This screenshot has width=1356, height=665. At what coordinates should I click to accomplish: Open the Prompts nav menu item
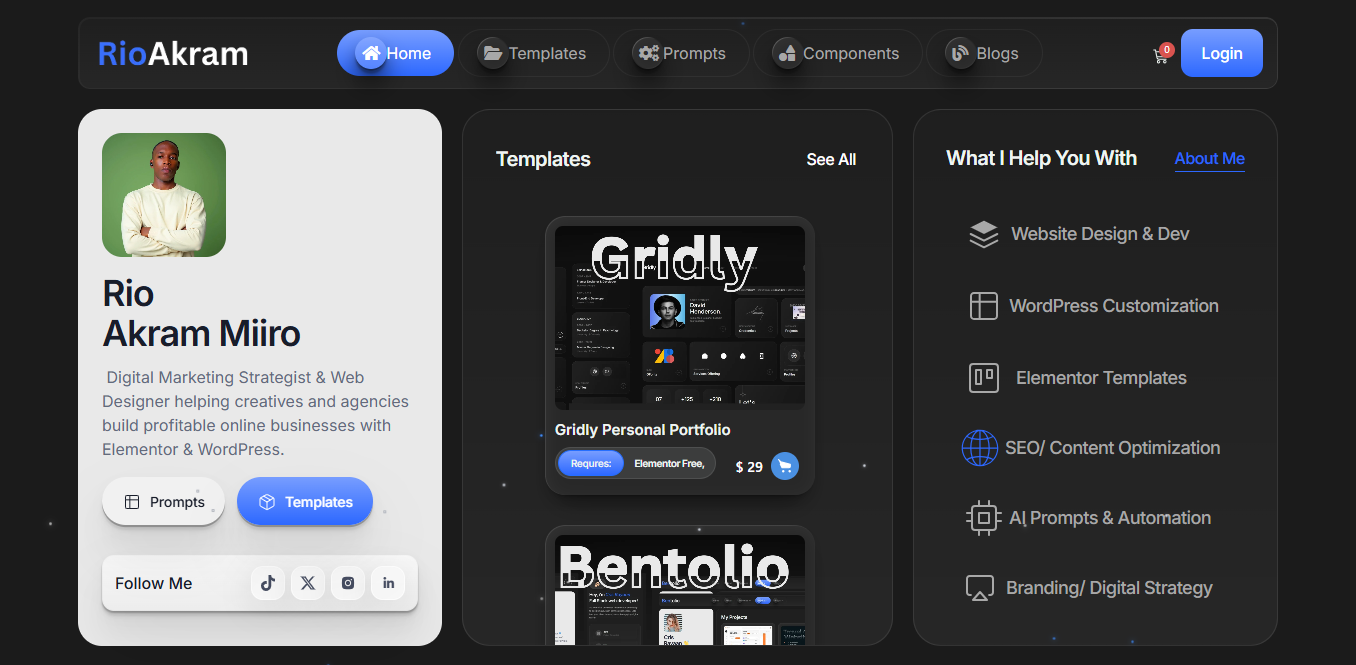[681, 53]
